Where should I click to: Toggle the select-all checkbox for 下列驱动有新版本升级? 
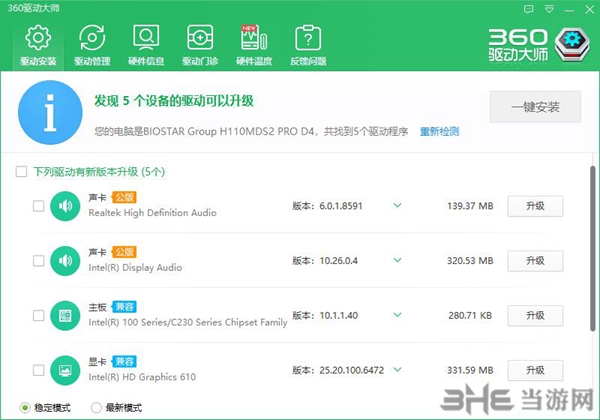tap(21, 171)
